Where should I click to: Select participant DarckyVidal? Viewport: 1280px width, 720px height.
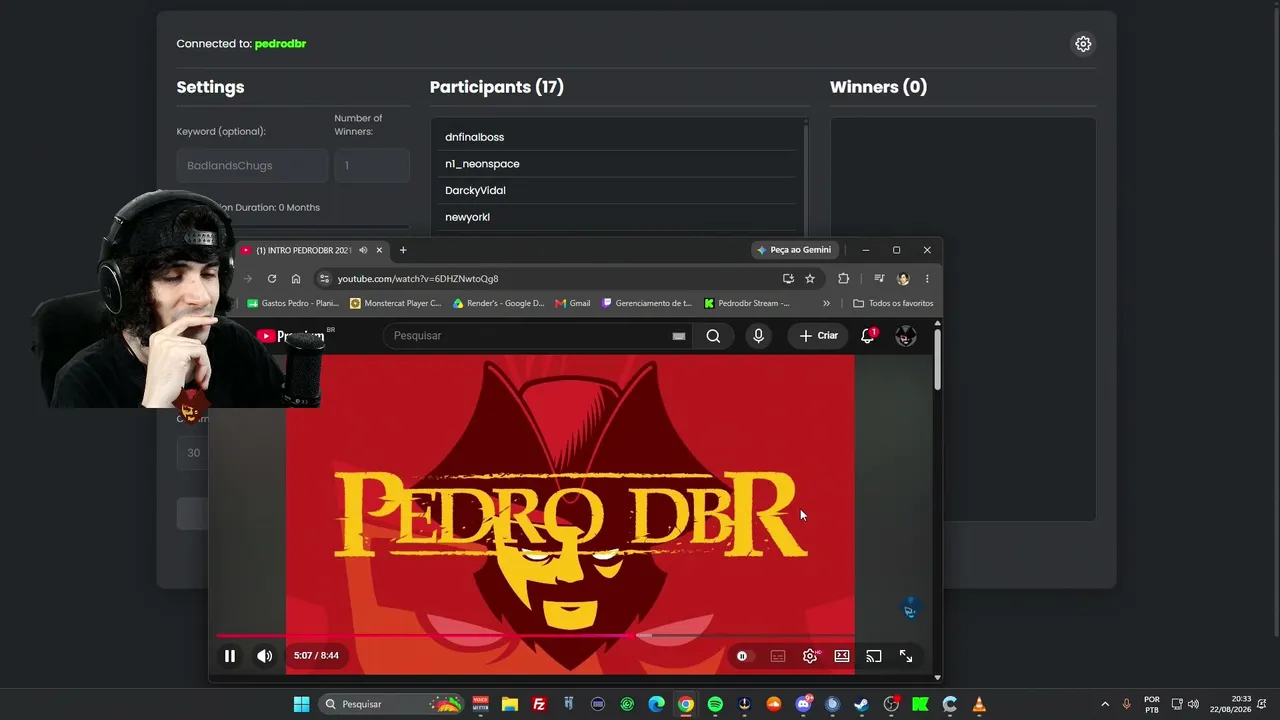click(616, 191)
